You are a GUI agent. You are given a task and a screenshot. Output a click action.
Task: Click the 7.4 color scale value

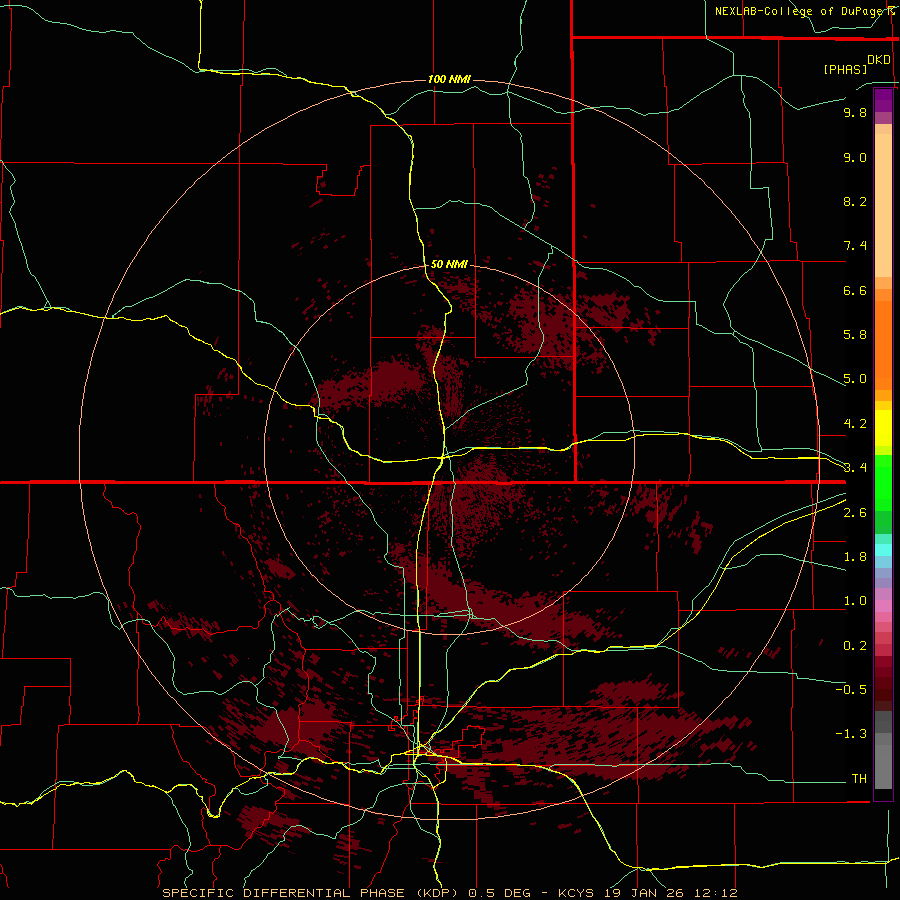855,246
